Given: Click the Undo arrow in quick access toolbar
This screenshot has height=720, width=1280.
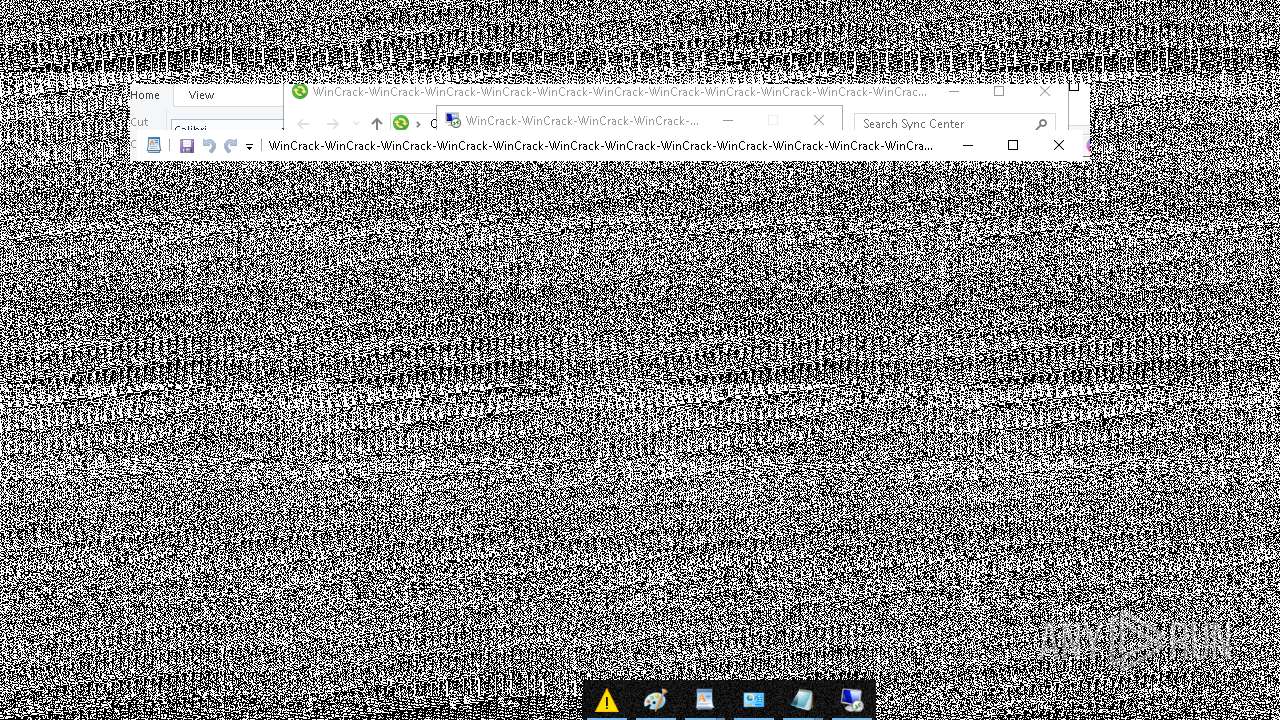Looking at the screenshot, I should (209, 146).
